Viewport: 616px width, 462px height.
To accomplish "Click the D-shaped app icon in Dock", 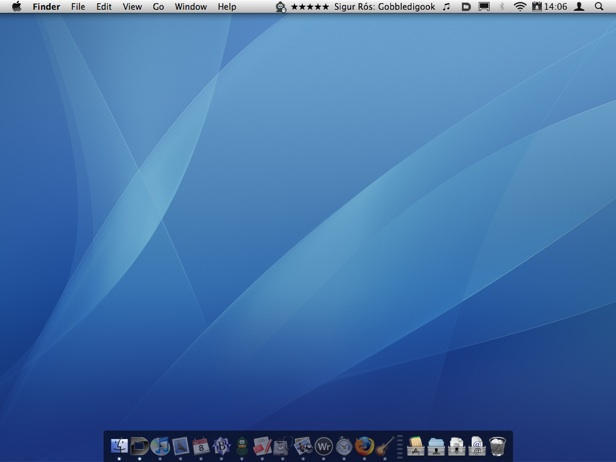I will (139, 446).
